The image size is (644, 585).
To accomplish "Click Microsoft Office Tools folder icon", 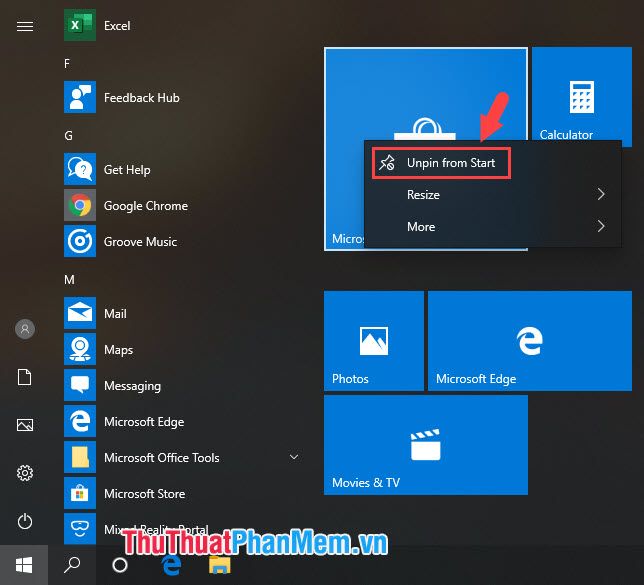I will pyautogui.click(x=80, y=457).
